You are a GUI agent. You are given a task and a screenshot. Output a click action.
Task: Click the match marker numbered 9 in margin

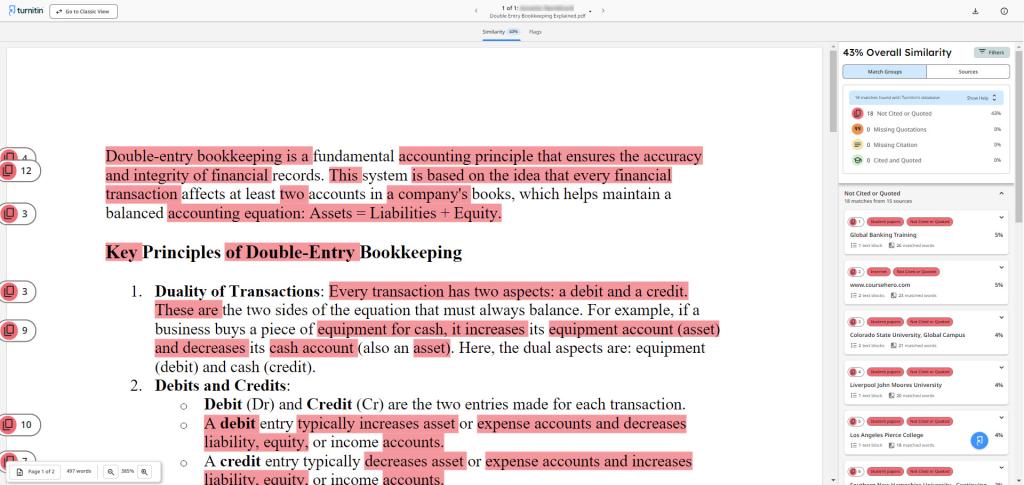[17, 330]
